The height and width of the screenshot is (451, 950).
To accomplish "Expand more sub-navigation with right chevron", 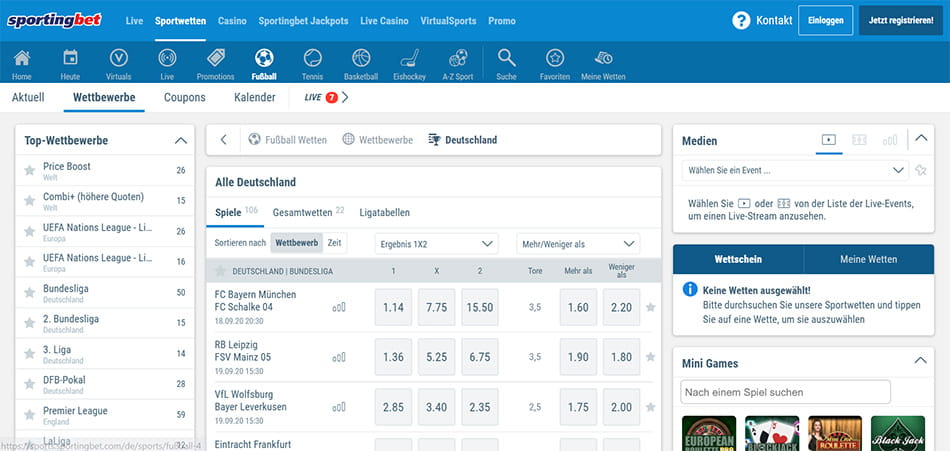I will [345, 98].
